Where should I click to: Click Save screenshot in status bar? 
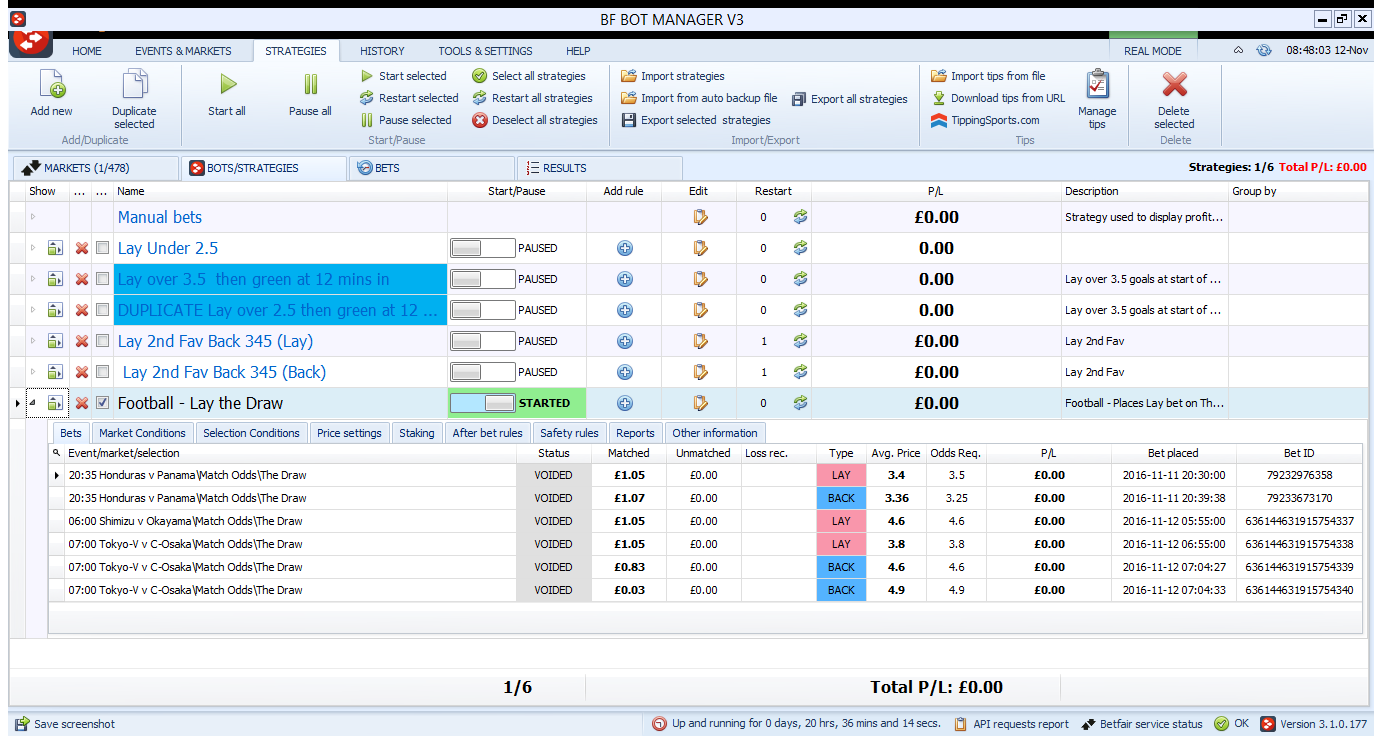coord(65,724)
